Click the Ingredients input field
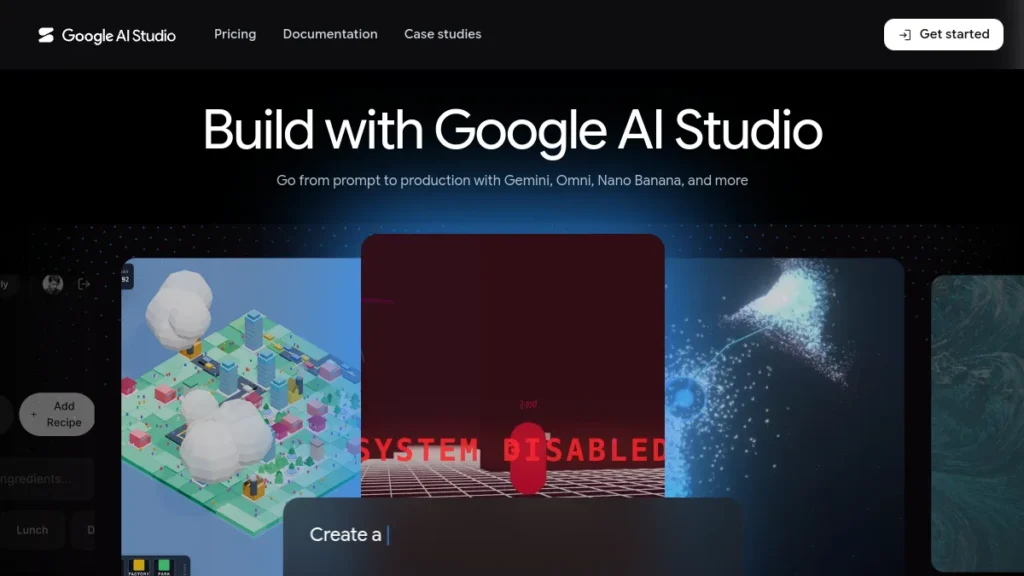The width and height of the screenshot is (1024, 576). (x=46, y=479)
